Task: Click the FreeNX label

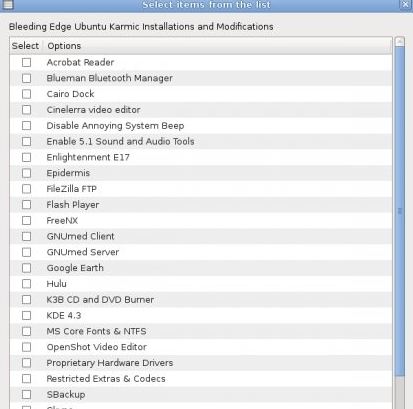Action: click(x=62, y=221)
